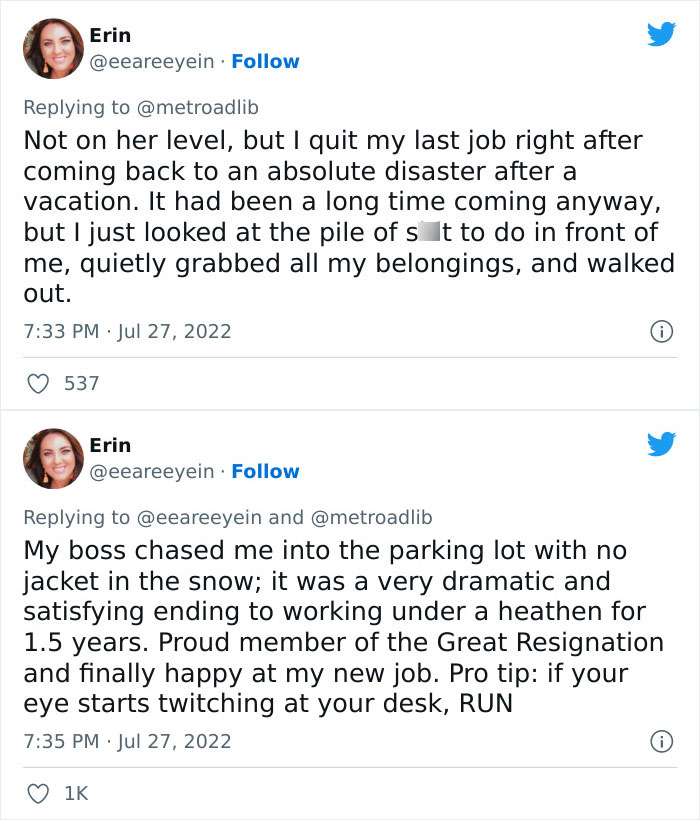This screenshot has width=700, height=820.
Task: Open the @eeareeyein handle in second tweet header
Action: click(x=152, y=472)
